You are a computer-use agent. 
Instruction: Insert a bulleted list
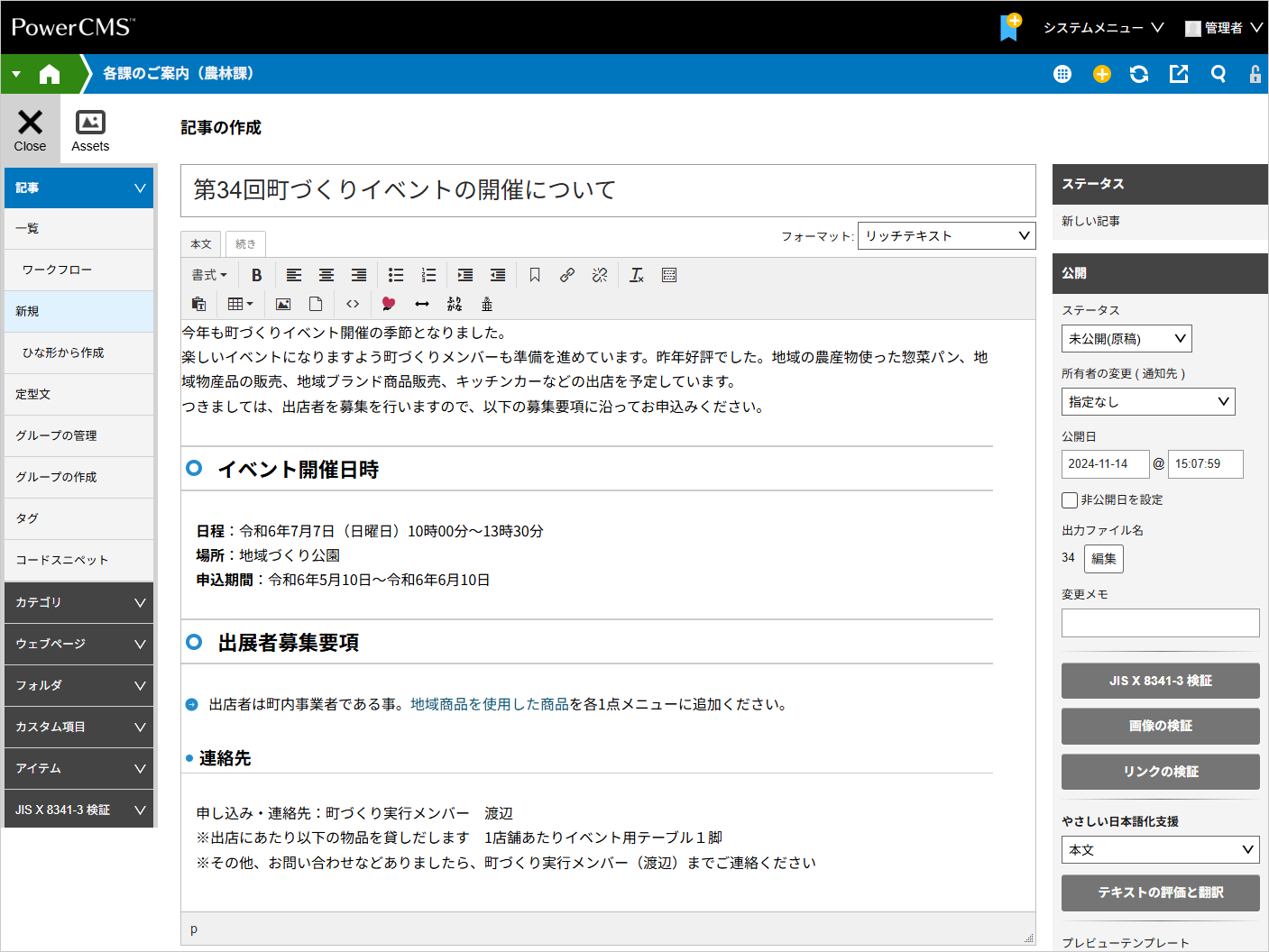coord(396,275)
